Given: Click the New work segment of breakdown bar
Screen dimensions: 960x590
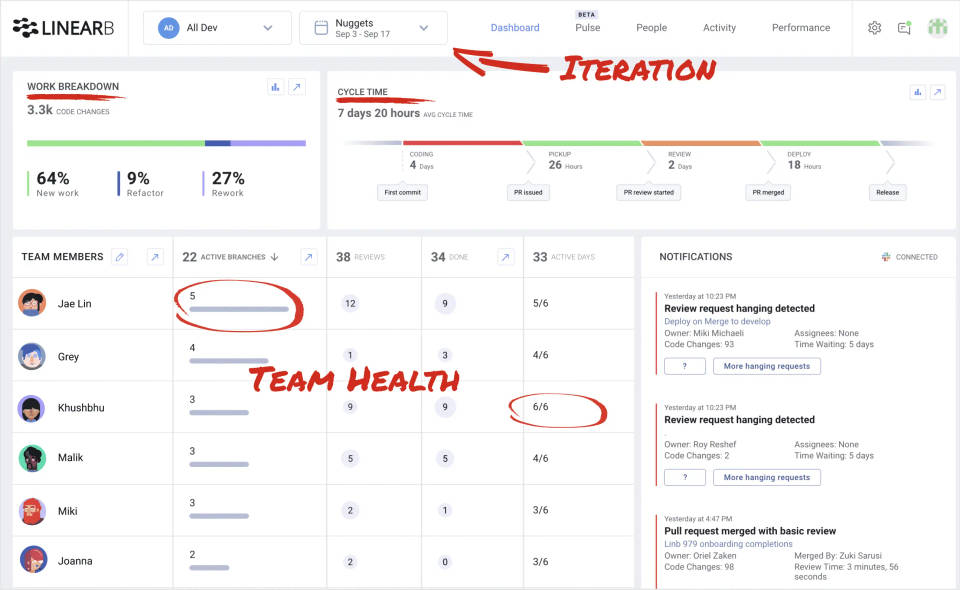Looking at the screenshot, I should (x=115, y=143).
